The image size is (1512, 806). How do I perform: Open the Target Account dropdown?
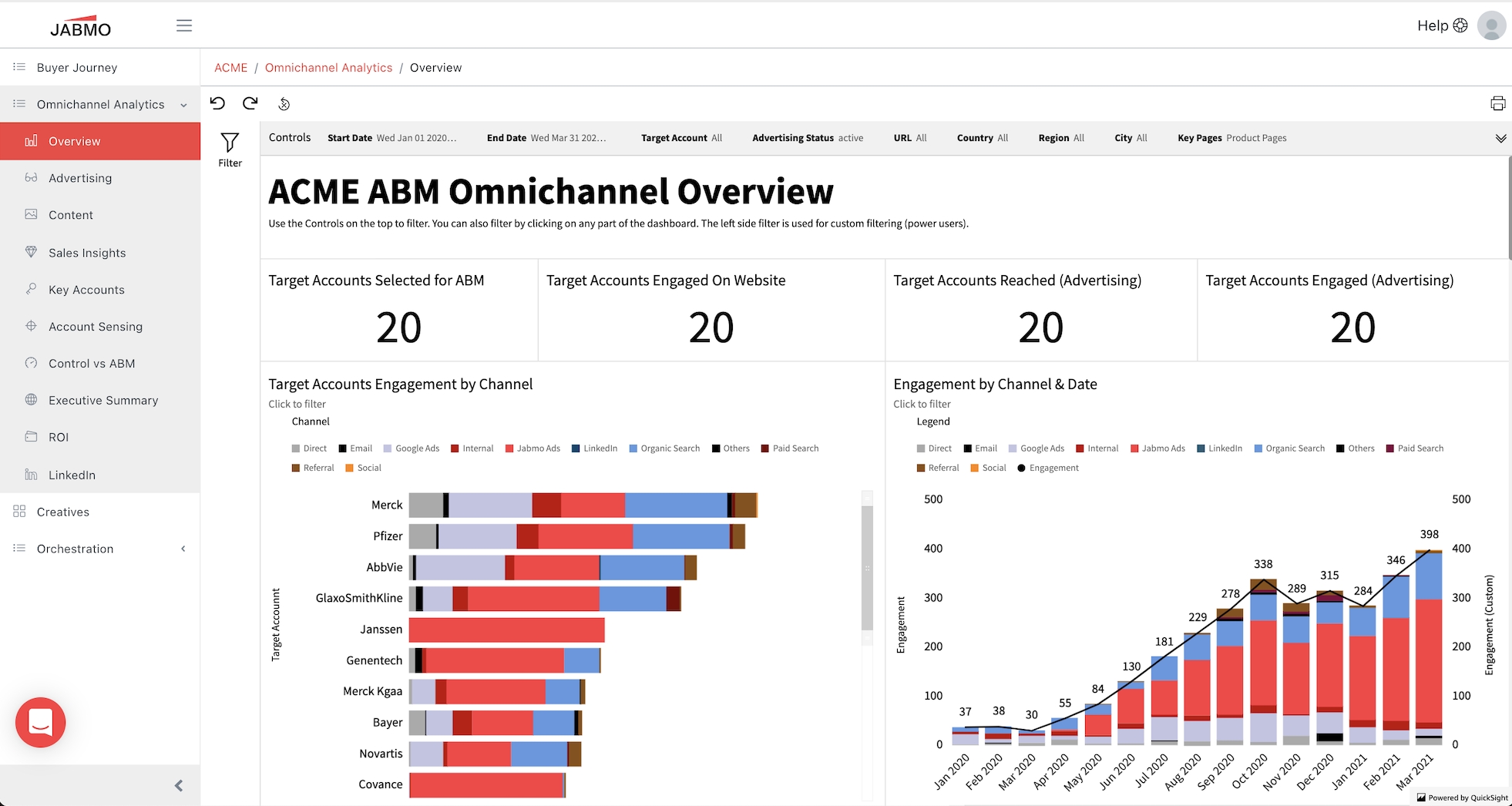(681, 138)
